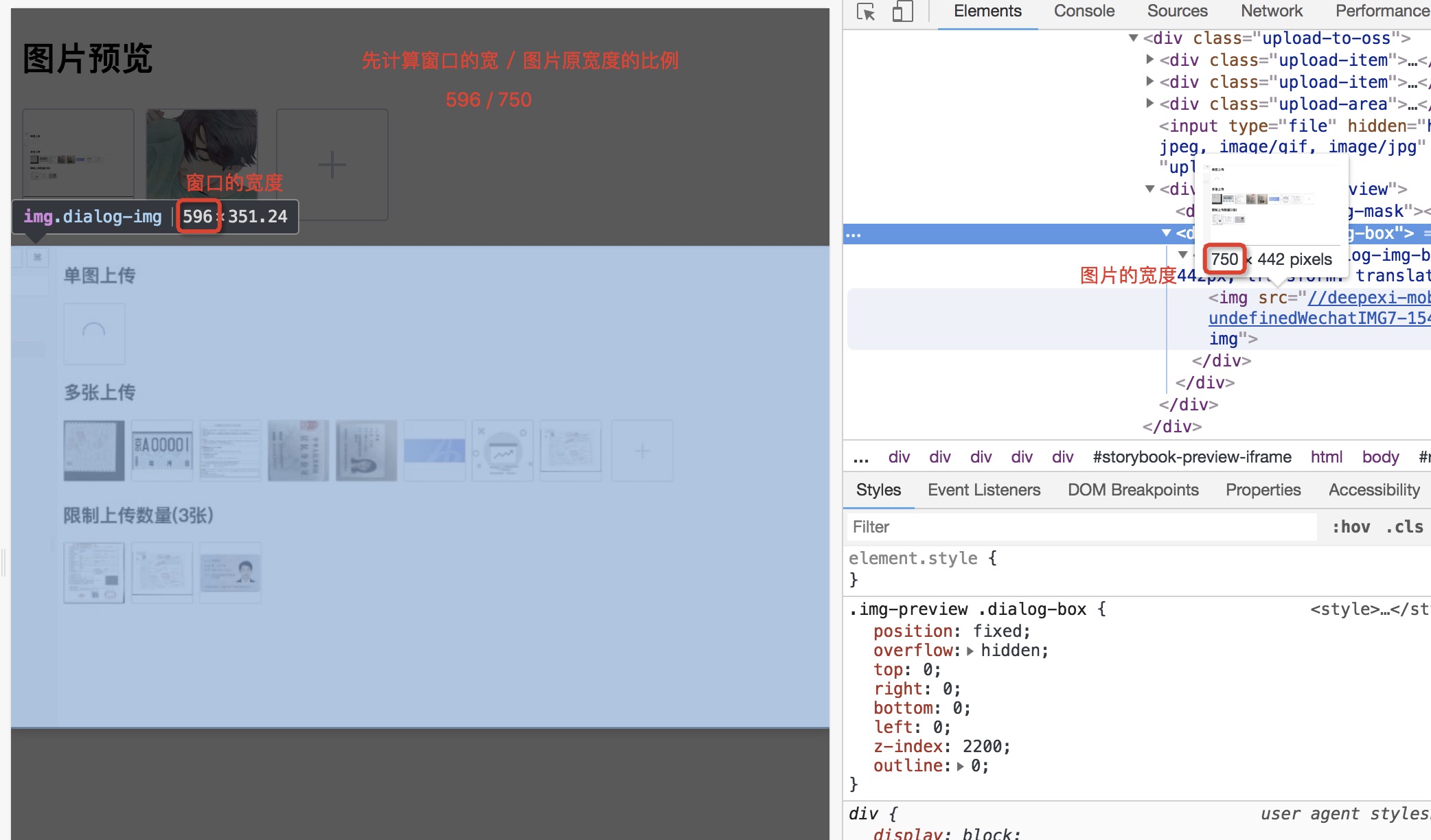Click the multi-image upload plus icon
Screen dimensions: 1431x840
click(642, 450)
